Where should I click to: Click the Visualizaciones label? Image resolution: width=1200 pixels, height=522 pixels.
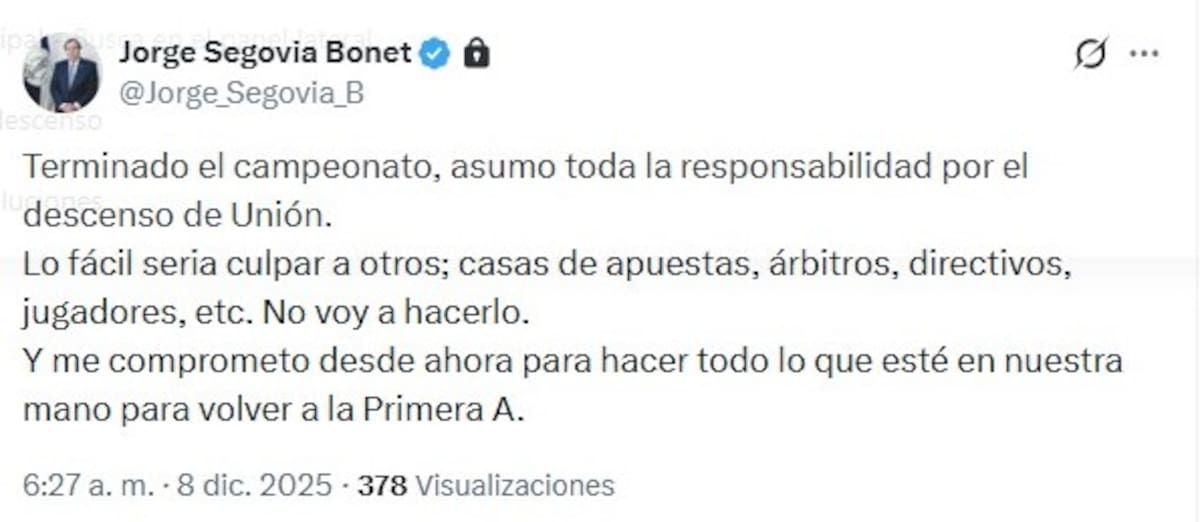(514, 486)
